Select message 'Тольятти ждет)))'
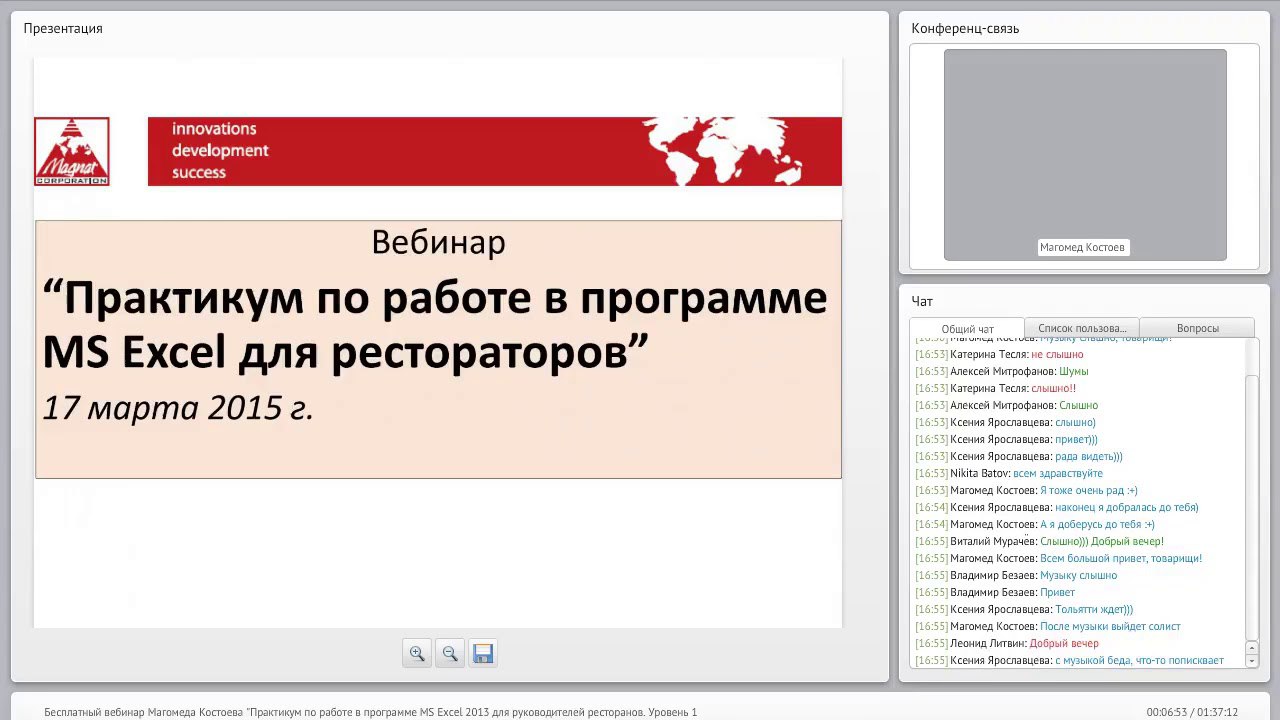Viewport: 1280px width, 720px height. tap(1094, 609)
